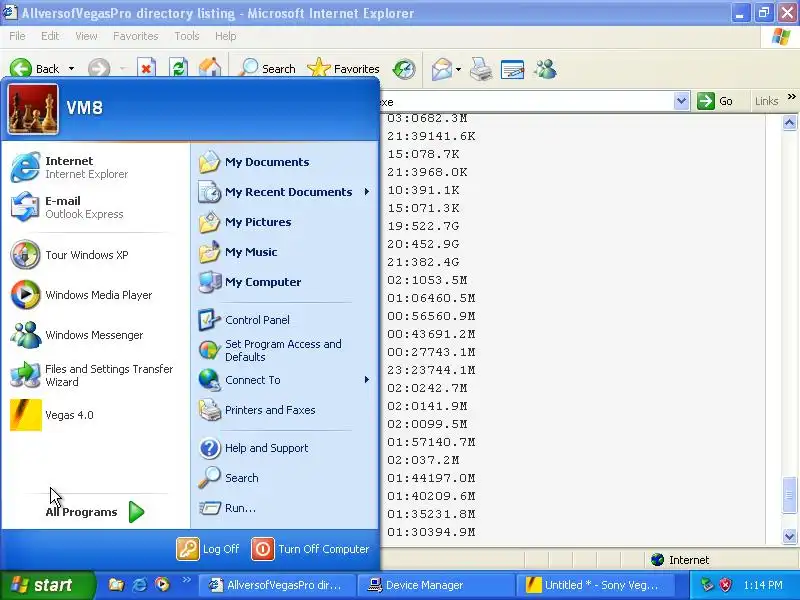Click Media Player quick launch icon
800x600 pixels.
[x=162, y=585]
